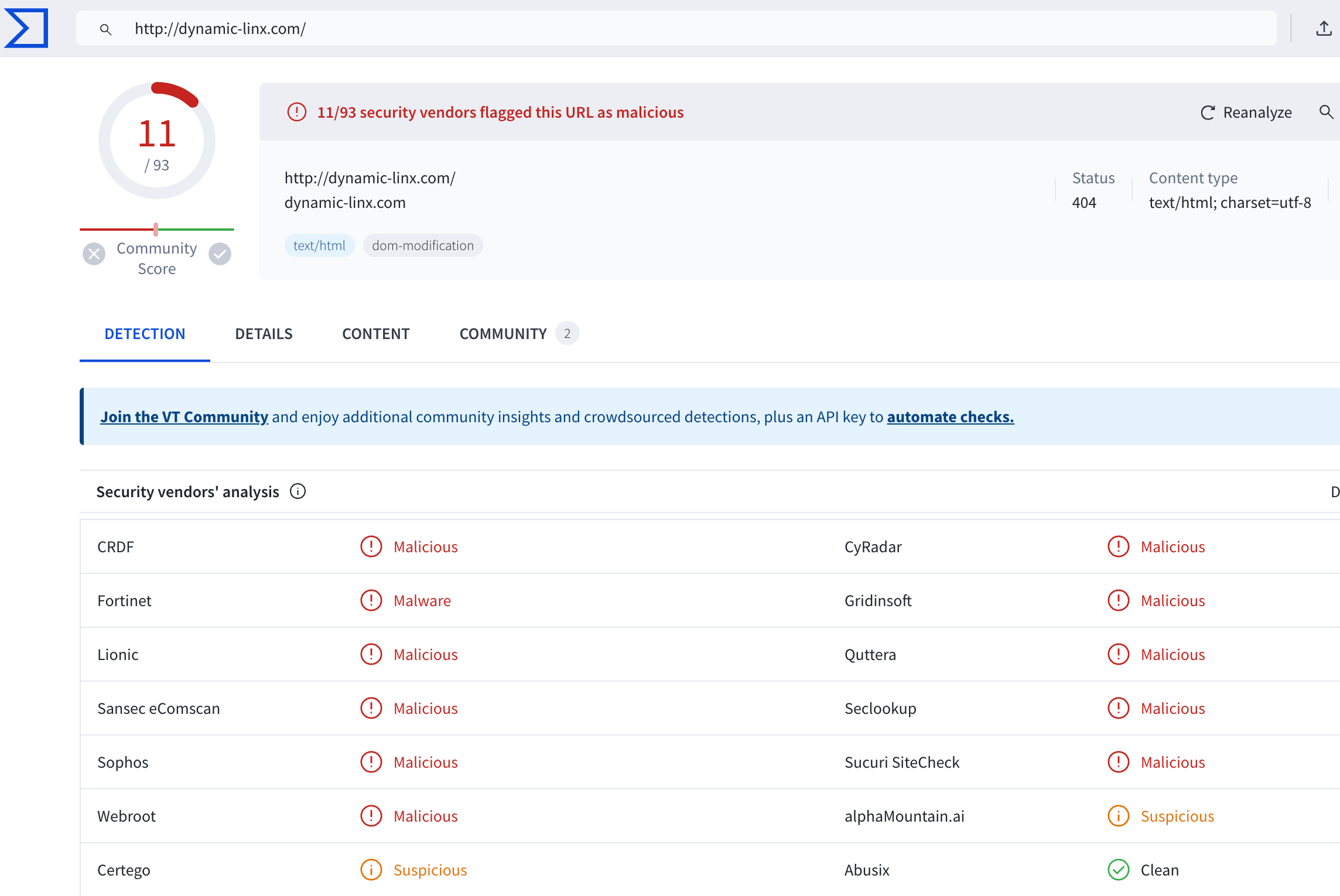
Task: Click the Suspicious verdict for Certego
Action: pyautogui.click(x=430, y=870)
